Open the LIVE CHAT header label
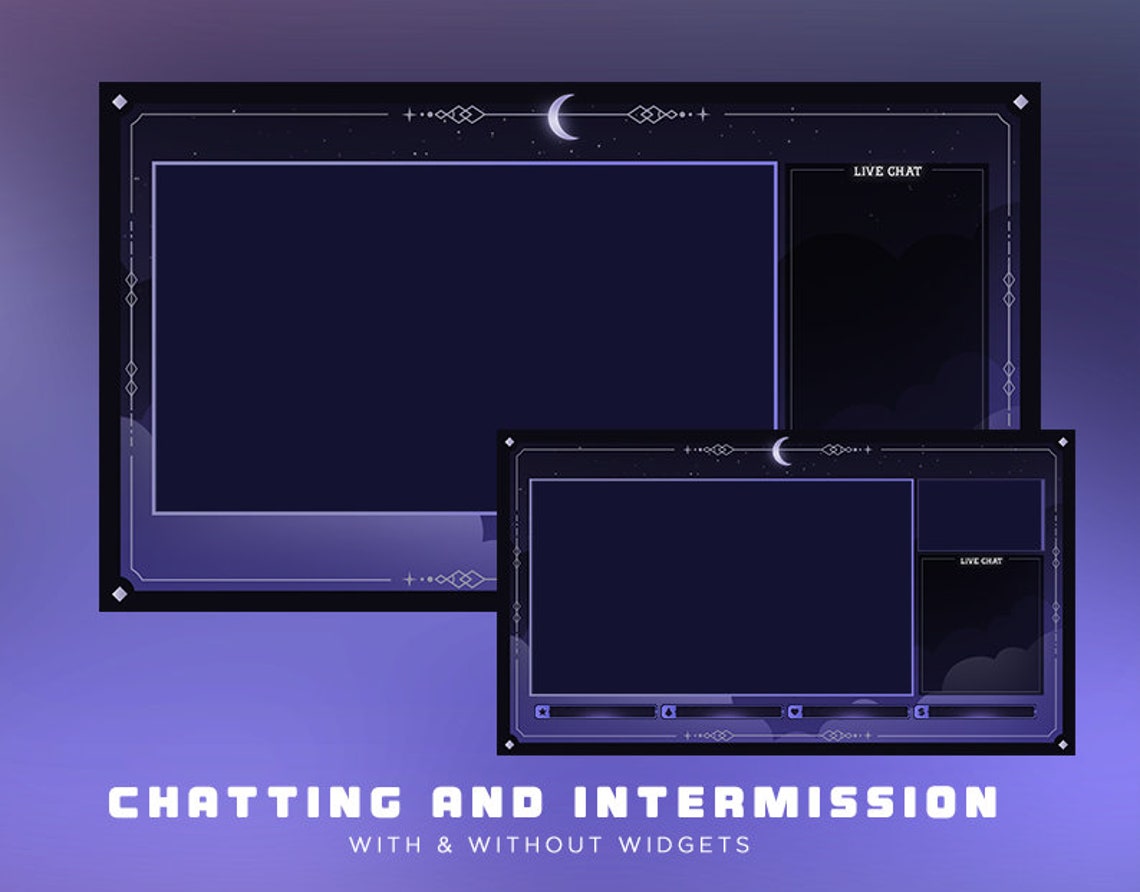The height and width of the screenshot is (892, 1140). (889, 170)
